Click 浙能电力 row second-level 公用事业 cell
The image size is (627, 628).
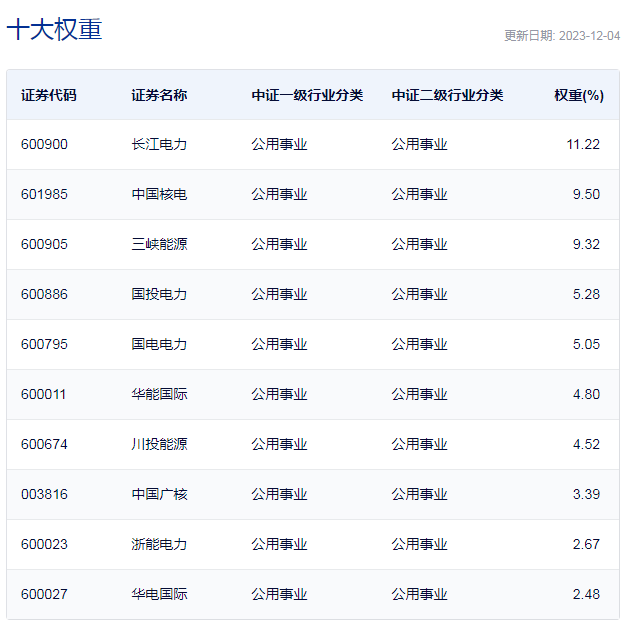(x=420, y=545)
